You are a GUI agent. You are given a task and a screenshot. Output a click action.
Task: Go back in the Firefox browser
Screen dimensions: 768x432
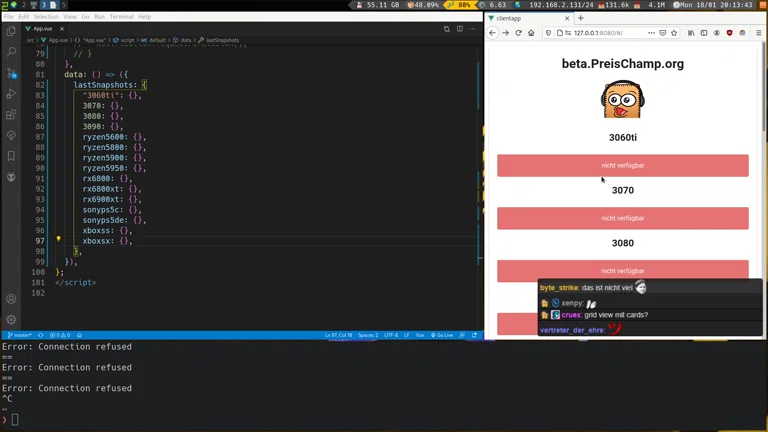click(493, 33)
